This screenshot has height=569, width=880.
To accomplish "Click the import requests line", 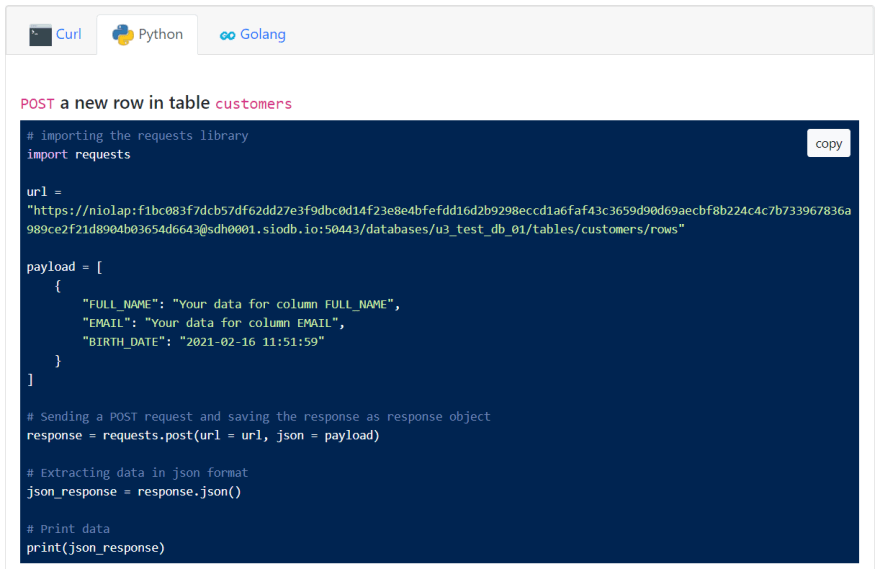I will [x=79, y=154].
